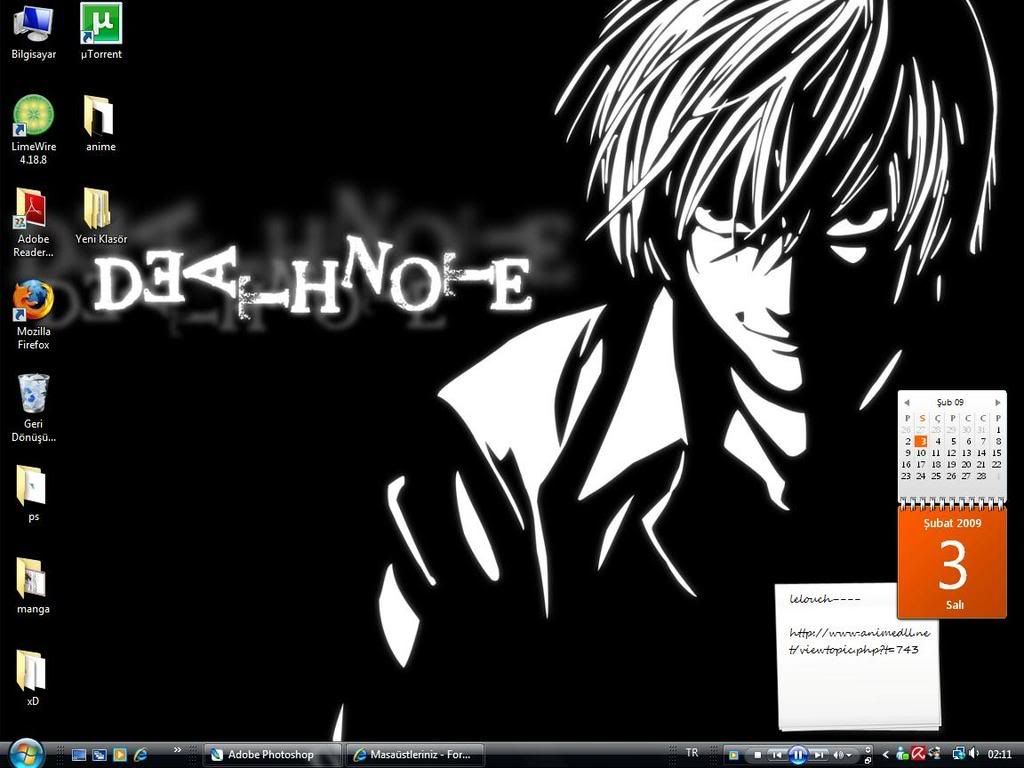Image resolution: width=1024 pixels, height=768 pixels.
Task: Select the Mozilla Firefox desktop shortcut
Action: click(x=33, y=315)
